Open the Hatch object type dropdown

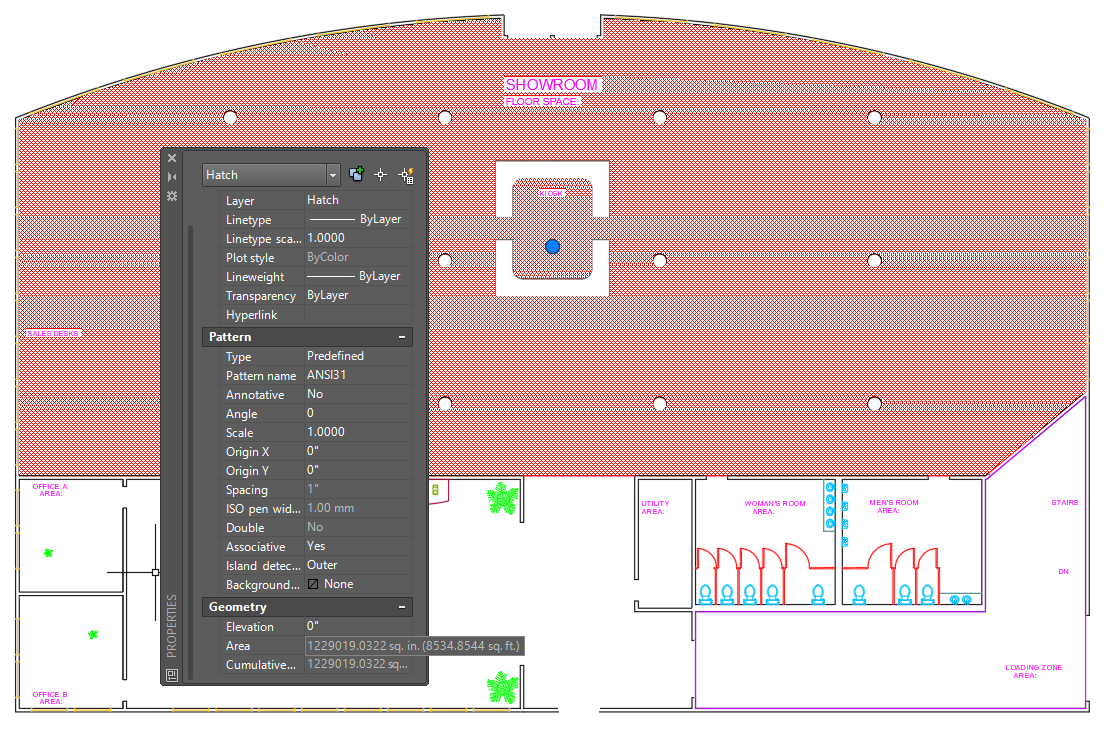click(333, 175)
